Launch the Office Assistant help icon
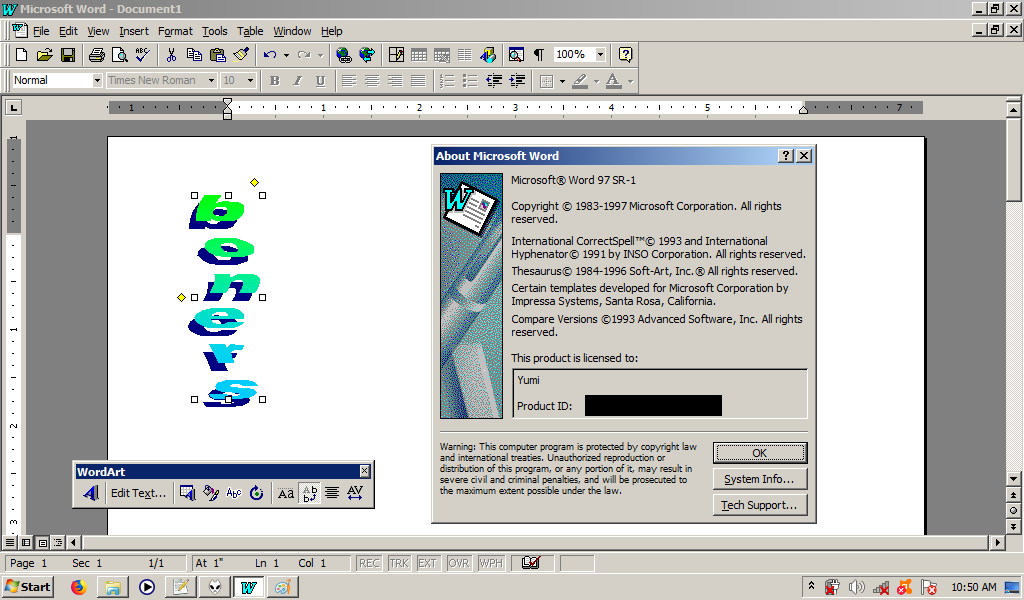This screenshot has height=600, width=1024. click(625, 55)
